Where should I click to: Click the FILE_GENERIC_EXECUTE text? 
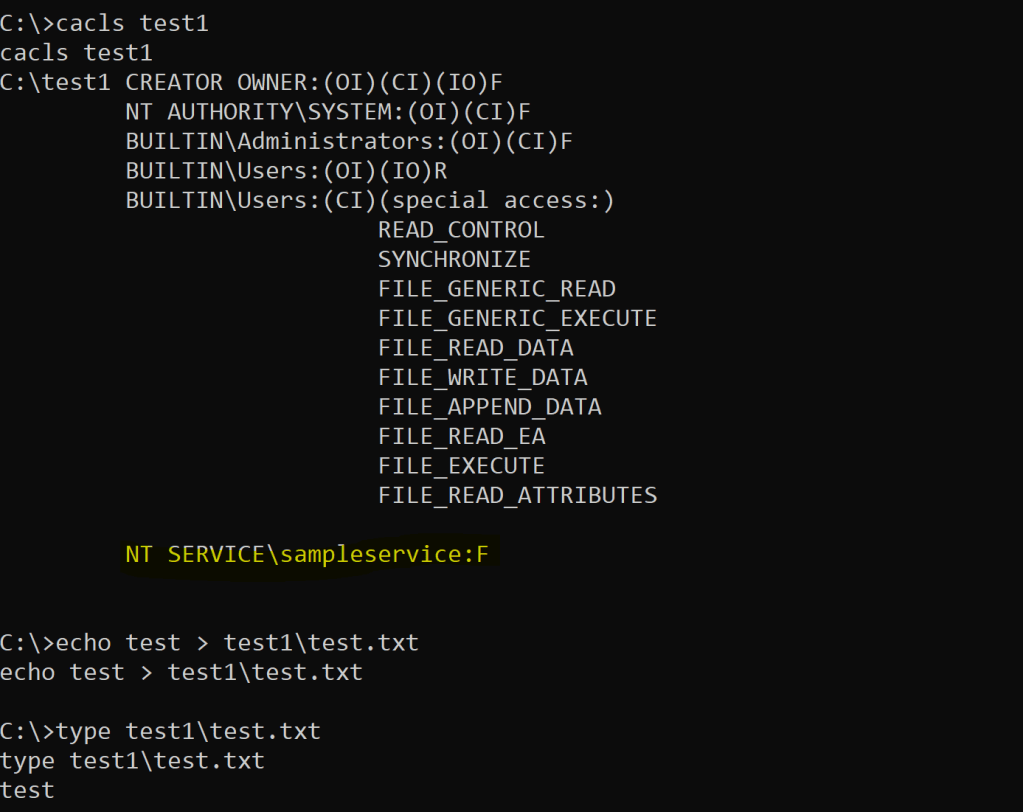[517, 318]
